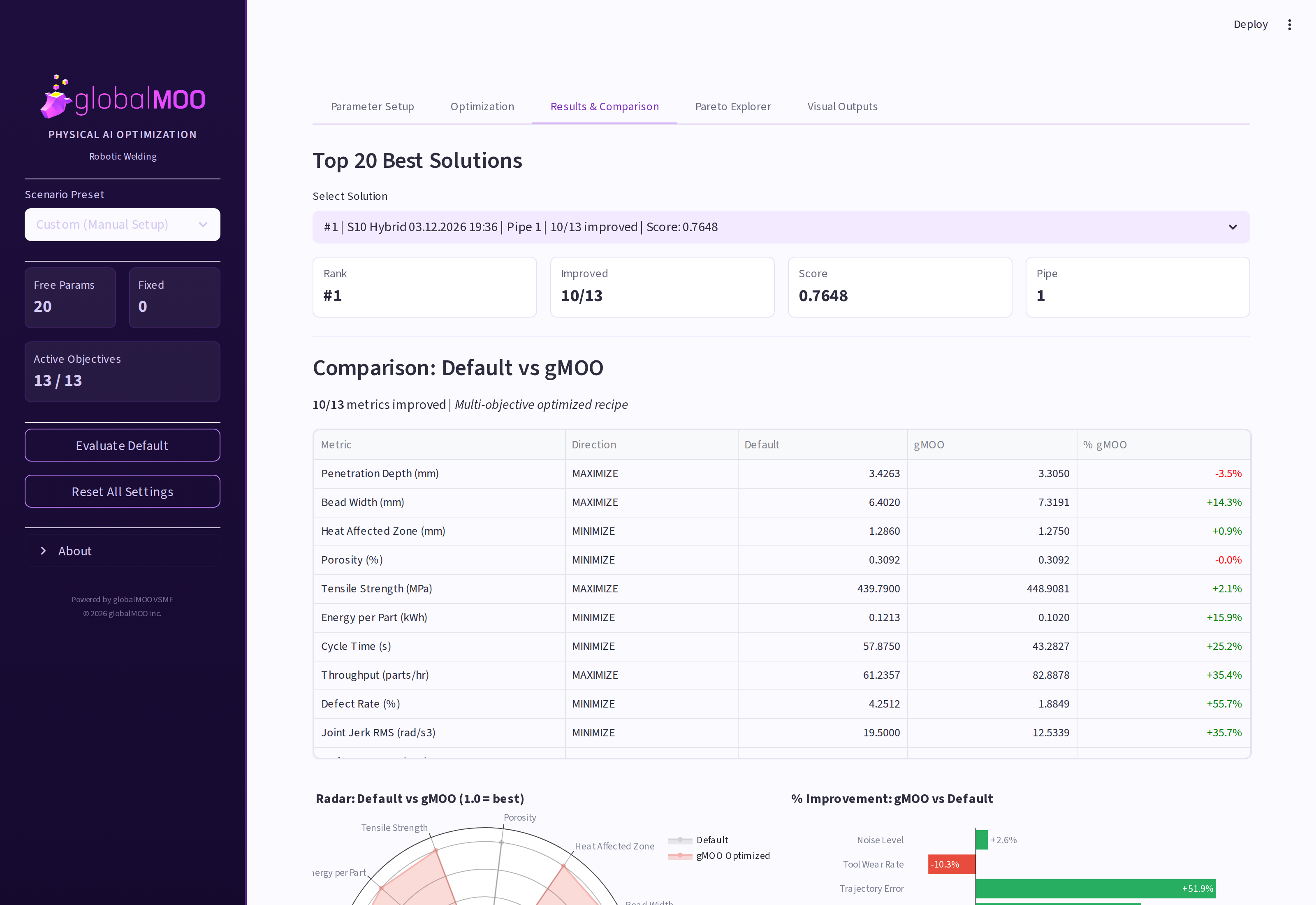1316x905 pixels.
Task: Click the Noise Level +2.6% bar
Action: [982, 840]
